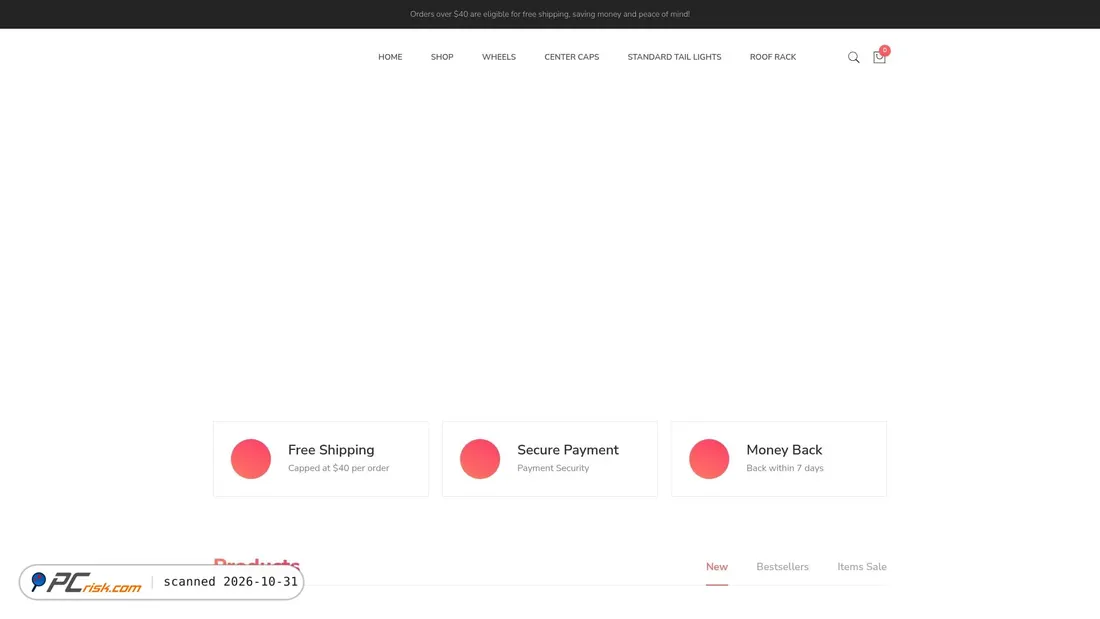The image size is (1100, 619).
Task: Open the ROOF RACK menu item
Action: 772,57
